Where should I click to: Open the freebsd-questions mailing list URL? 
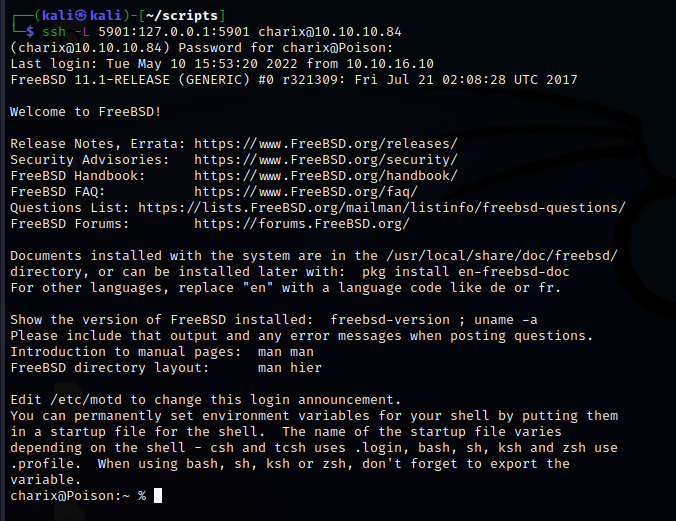(381, 207)
